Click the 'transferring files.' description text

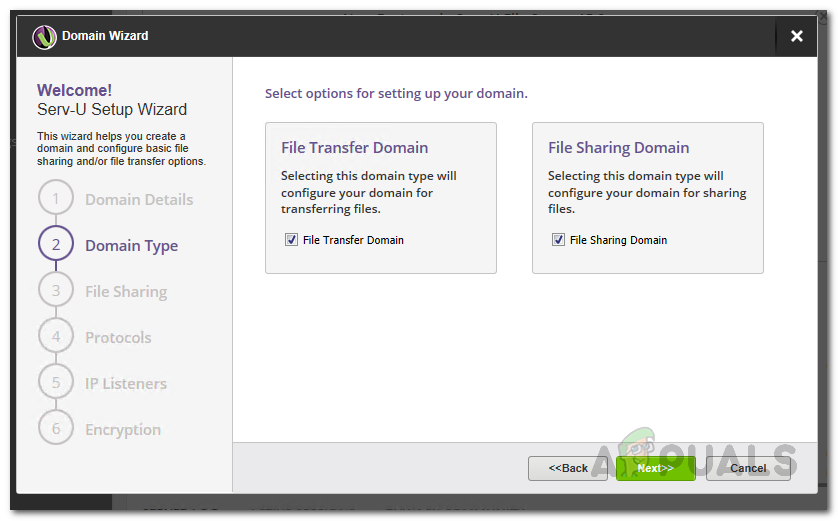coord(331,209)
